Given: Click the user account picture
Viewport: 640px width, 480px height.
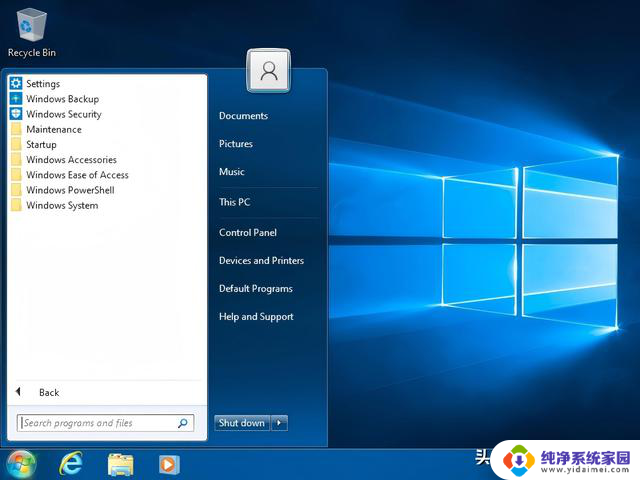Looking at the screenshot, I should 269,71.
